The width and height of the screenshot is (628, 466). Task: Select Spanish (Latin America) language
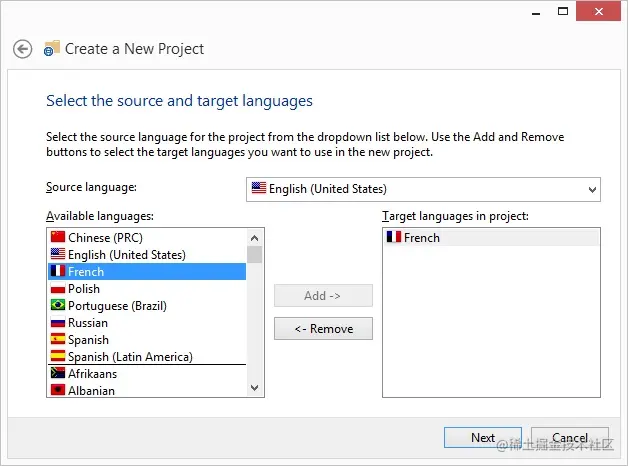pyautogui.click(x=147, y=356)
